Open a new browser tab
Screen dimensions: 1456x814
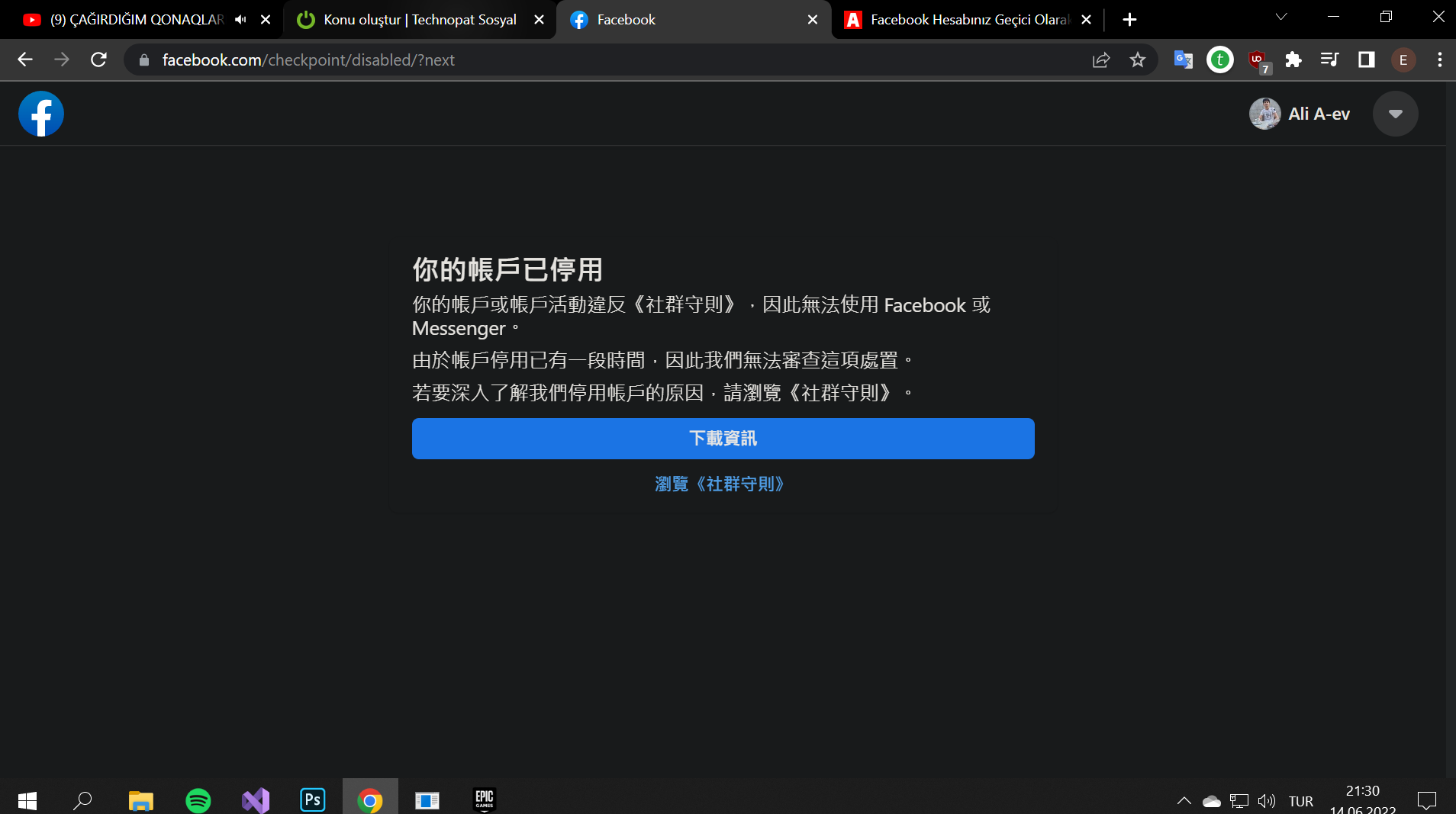point(1129,20)
